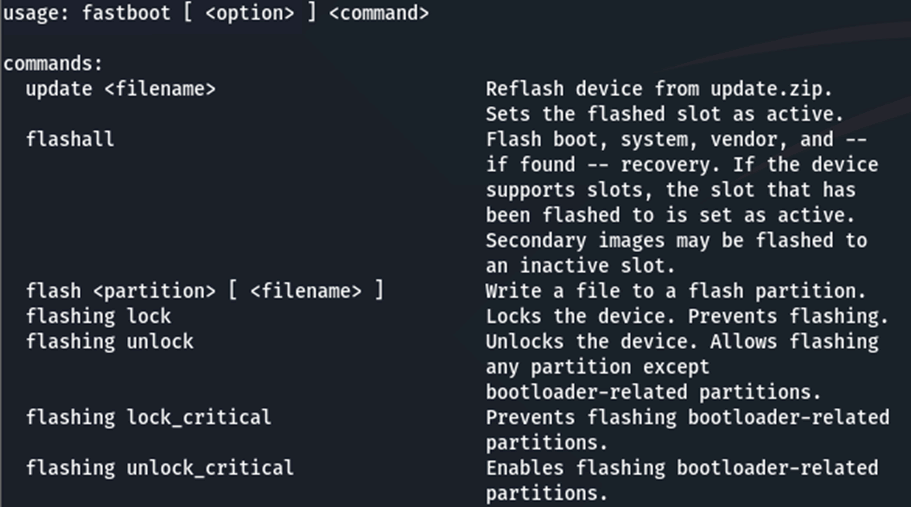
Task: Click the 'if found -- recovery' line
Action: tap(682, 165)
